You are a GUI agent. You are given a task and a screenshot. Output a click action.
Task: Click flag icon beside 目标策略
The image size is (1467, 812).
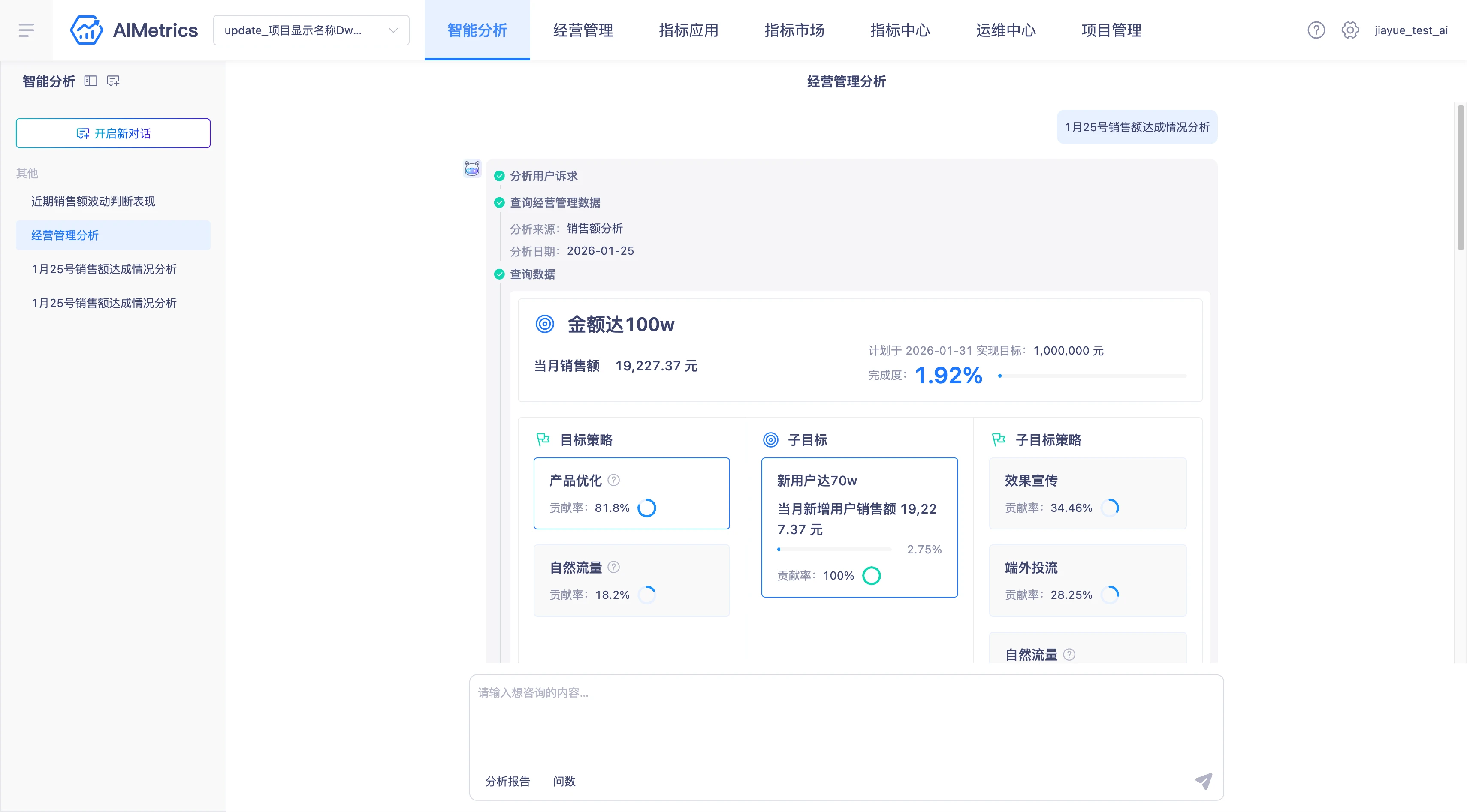pos(543,439)
